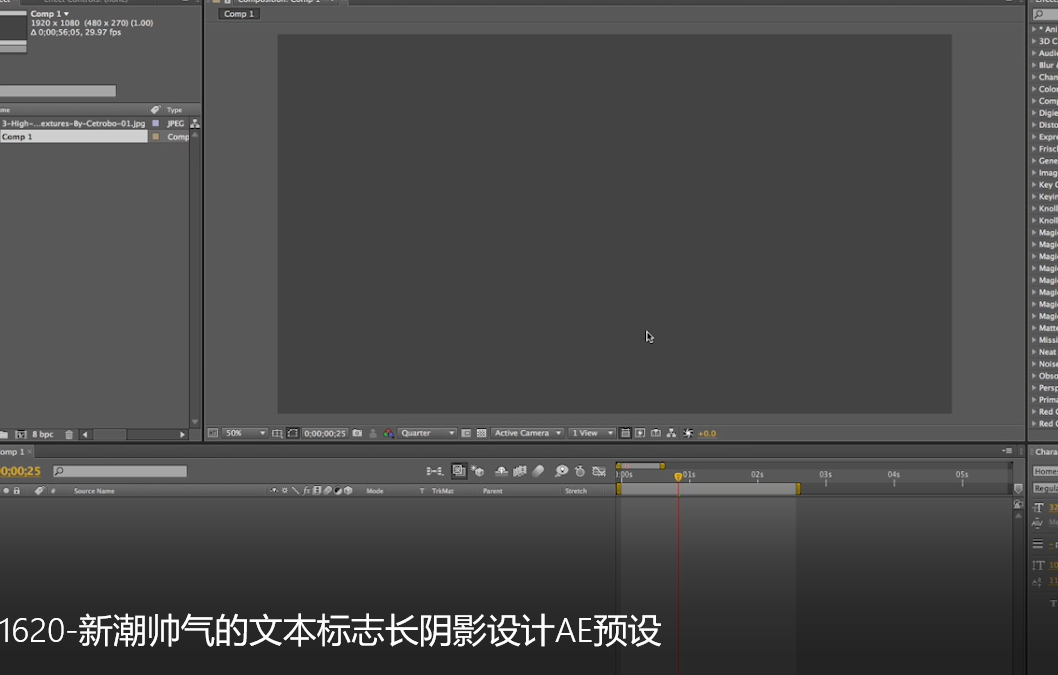Viewport: 1058px width, 675px height.
Task: Open the 1 View layout dropdown
Action: pos(592,433)
